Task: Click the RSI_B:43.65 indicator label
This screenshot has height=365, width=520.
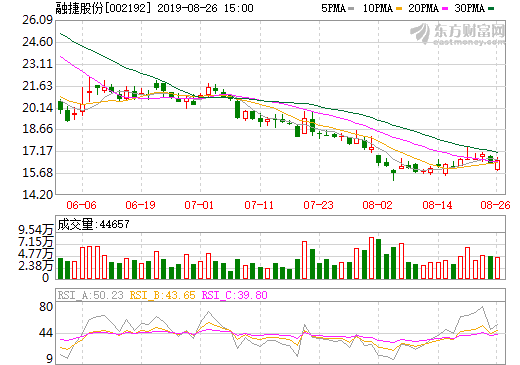Action: 162,295
